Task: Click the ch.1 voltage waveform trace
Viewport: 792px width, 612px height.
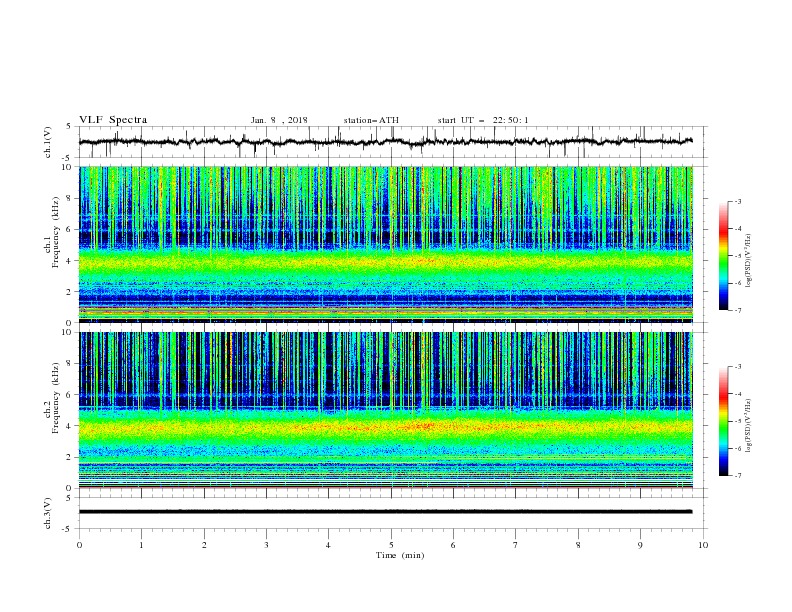Action: (385, 142)
